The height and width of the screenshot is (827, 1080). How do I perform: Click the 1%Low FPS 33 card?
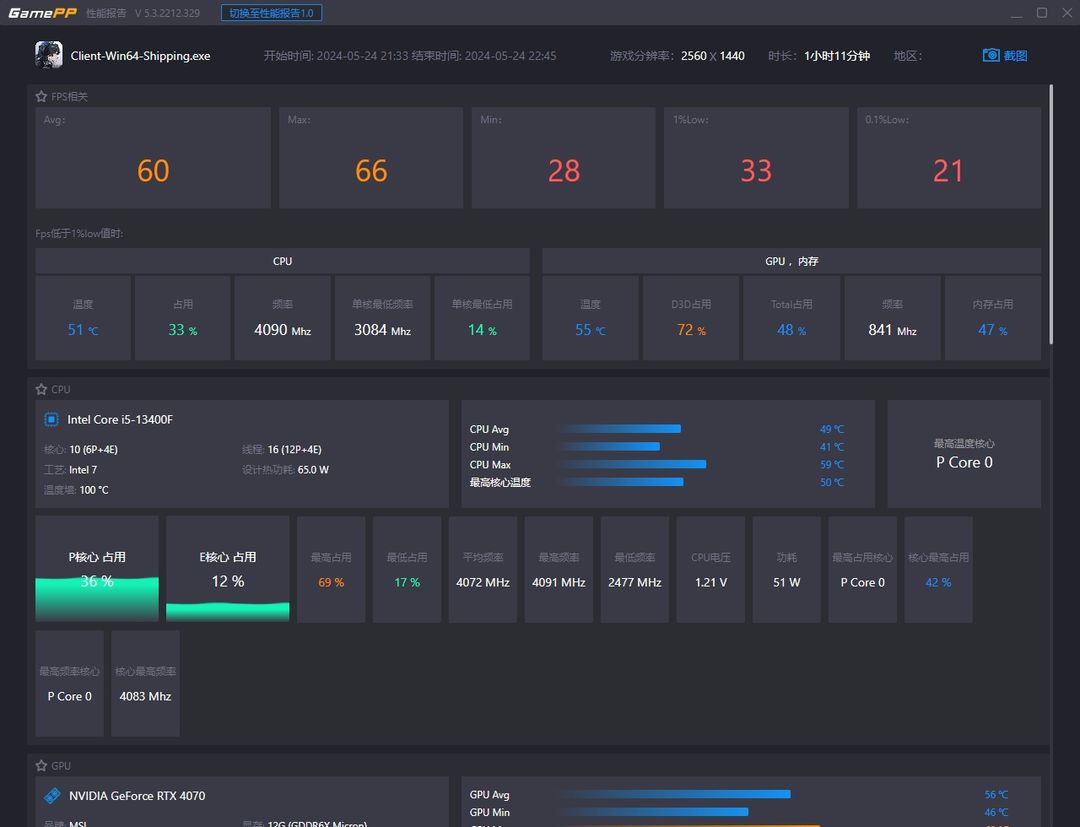point(756,158)
